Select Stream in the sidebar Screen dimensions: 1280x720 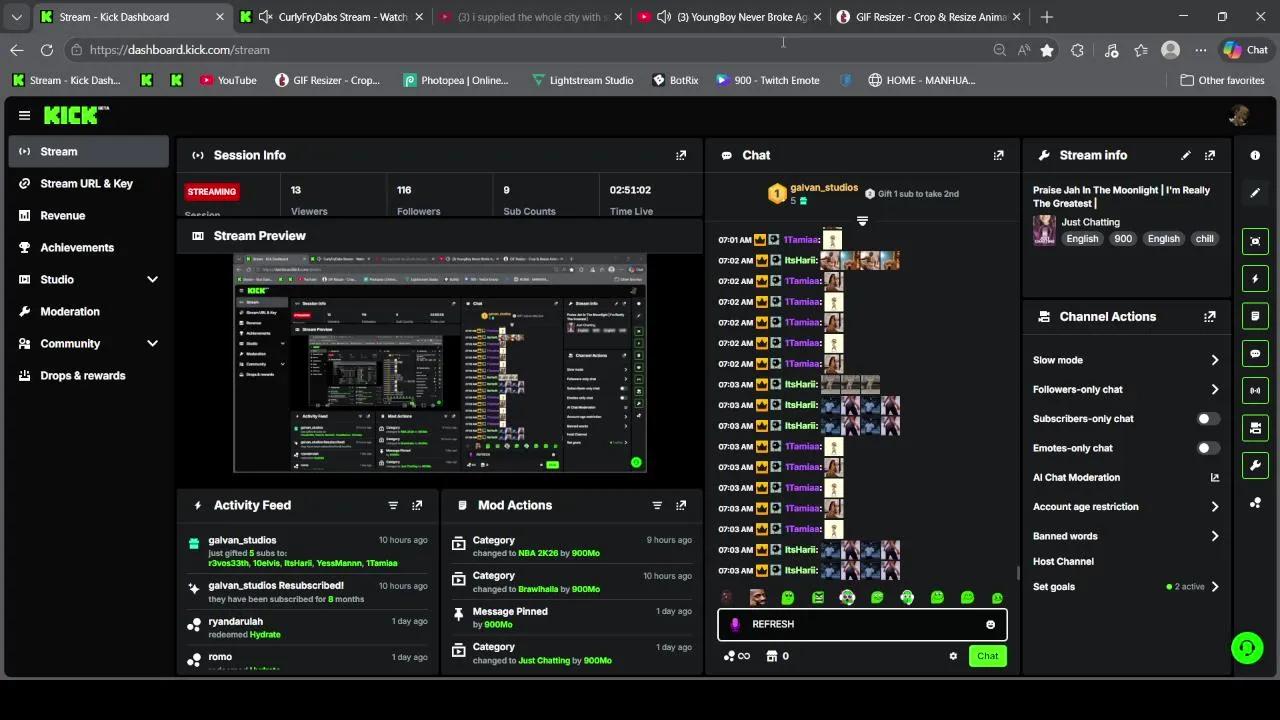pyautogui.click(x=88, y=152)
